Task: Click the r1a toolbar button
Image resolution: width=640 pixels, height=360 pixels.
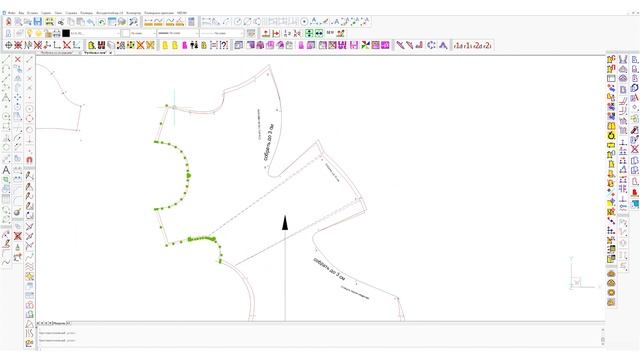Action: coord(458,45)
